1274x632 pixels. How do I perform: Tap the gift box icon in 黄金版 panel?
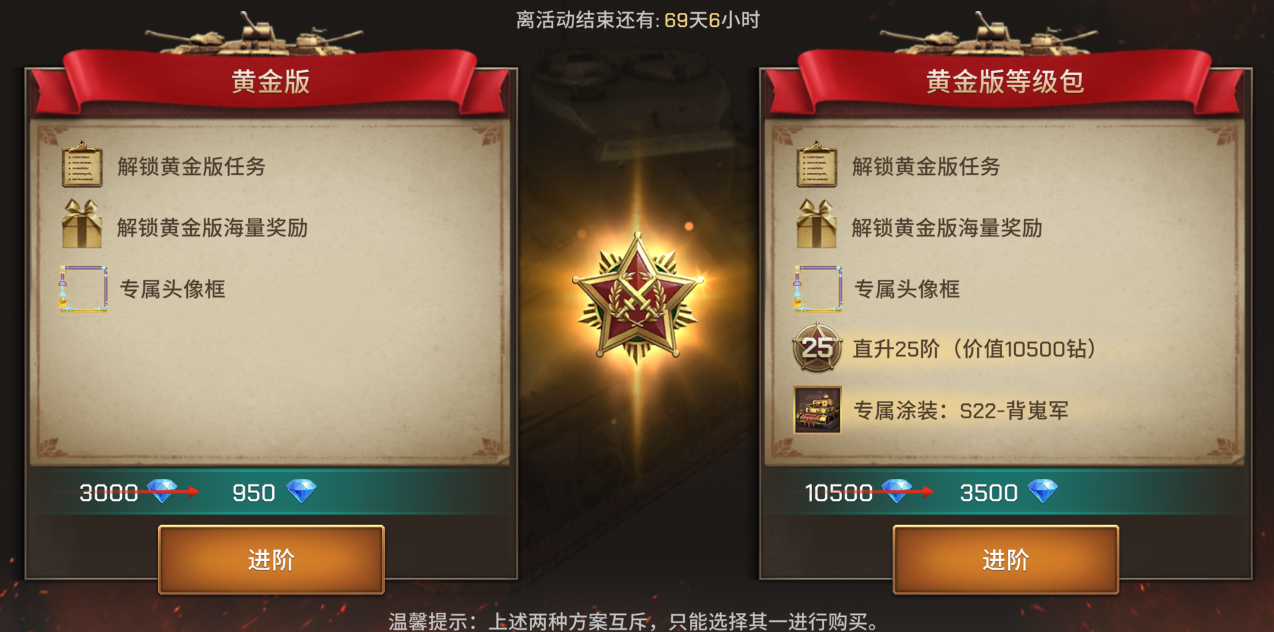(x=82, y=224)
